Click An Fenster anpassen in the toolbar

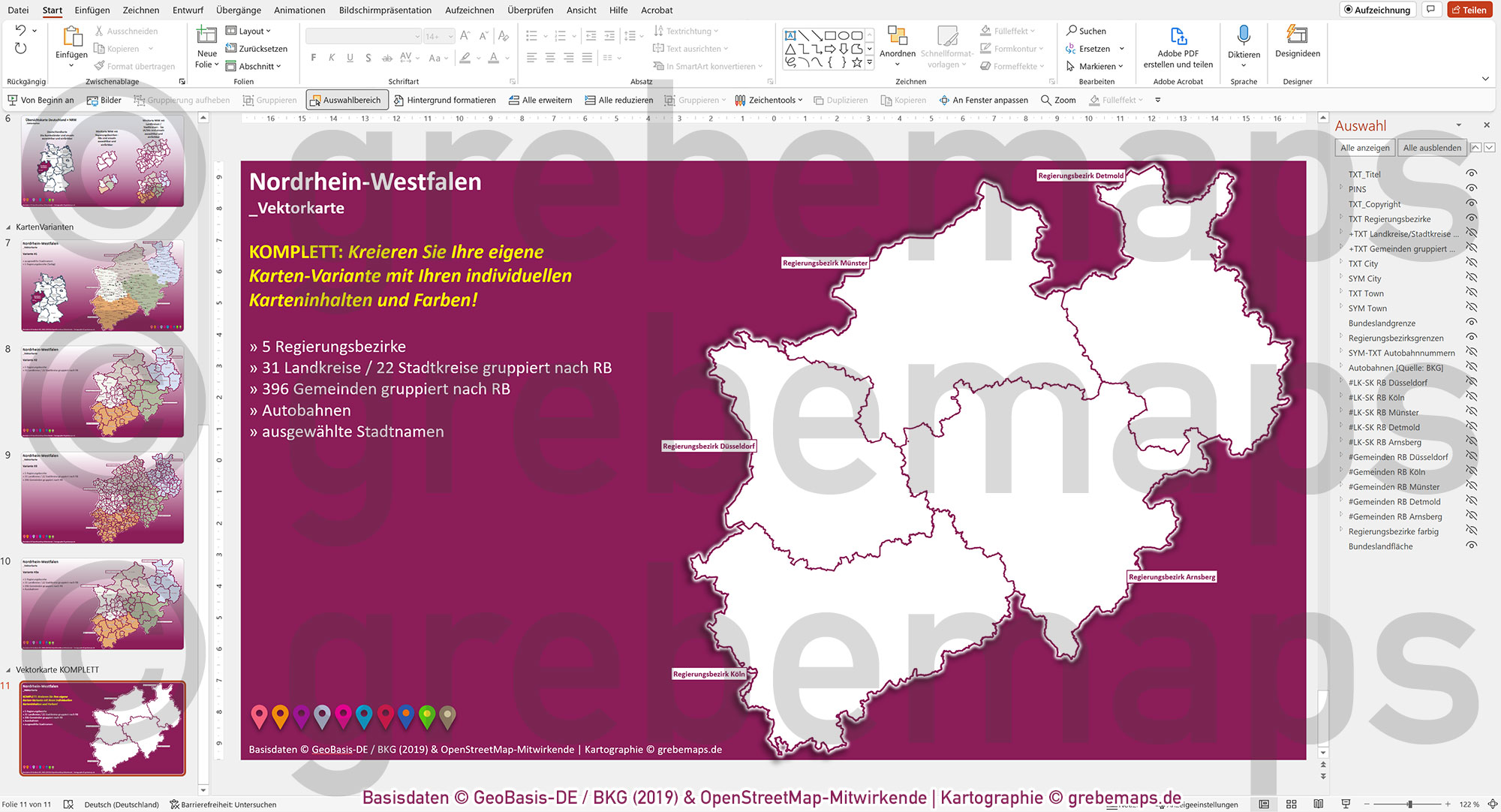[x=984, y=99]
